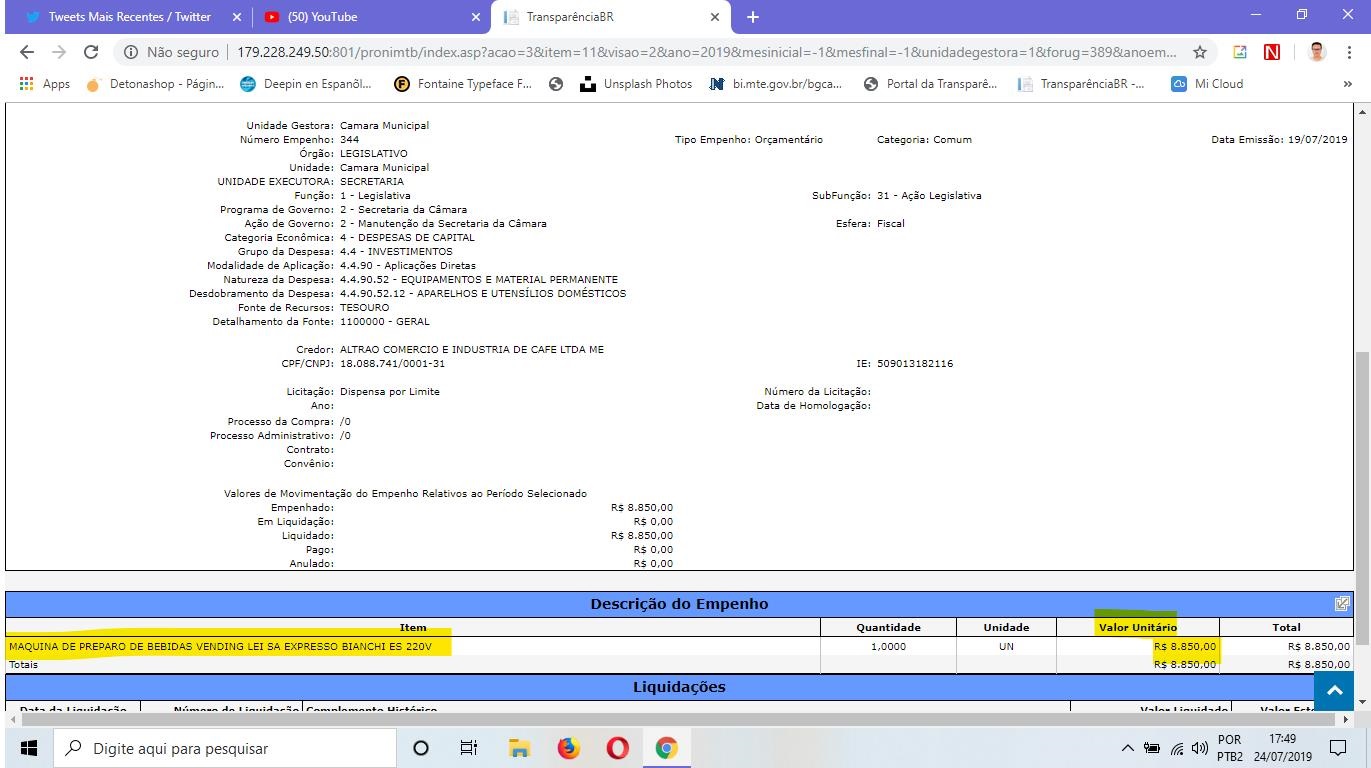Click the export icon in Descrição do Empenho header
The height and width of the screenshot is (768, 1371).
point(1342,604)
